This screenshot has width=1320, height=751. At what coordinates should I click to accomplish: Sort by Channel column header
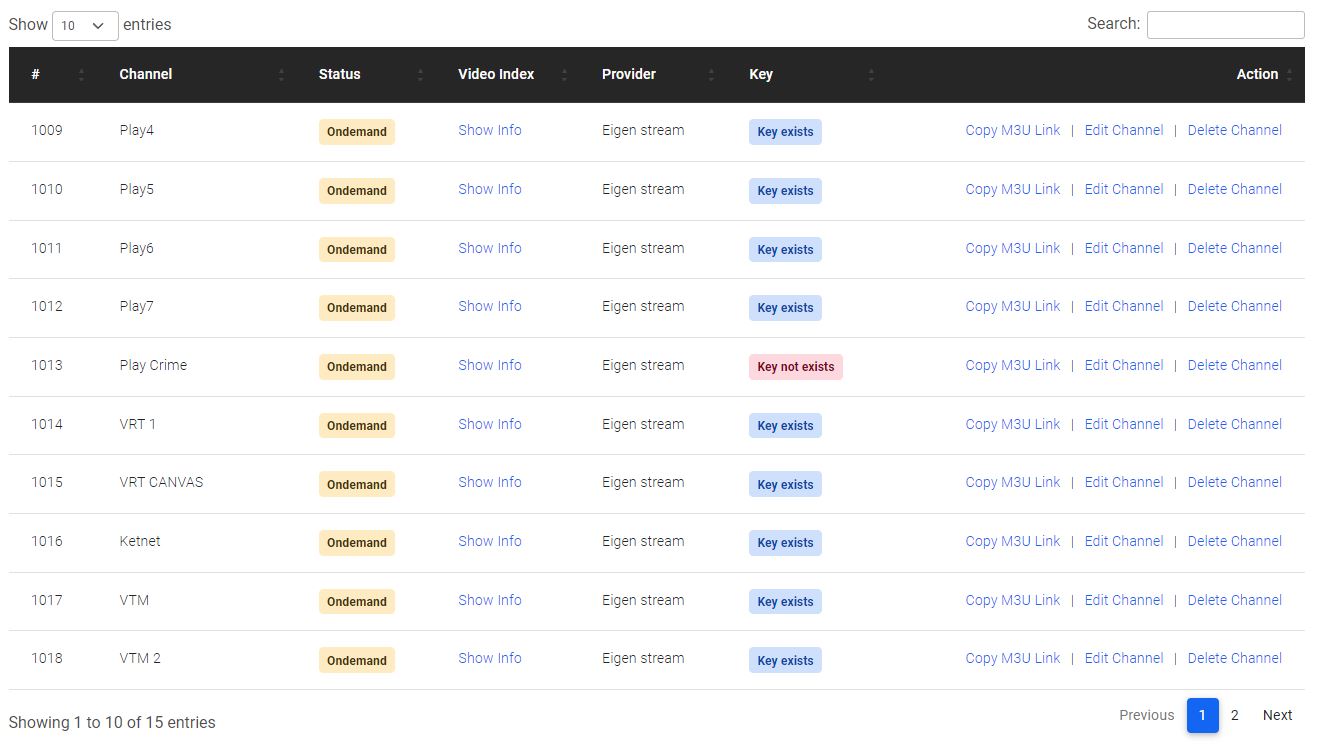[x=146, y=74]
